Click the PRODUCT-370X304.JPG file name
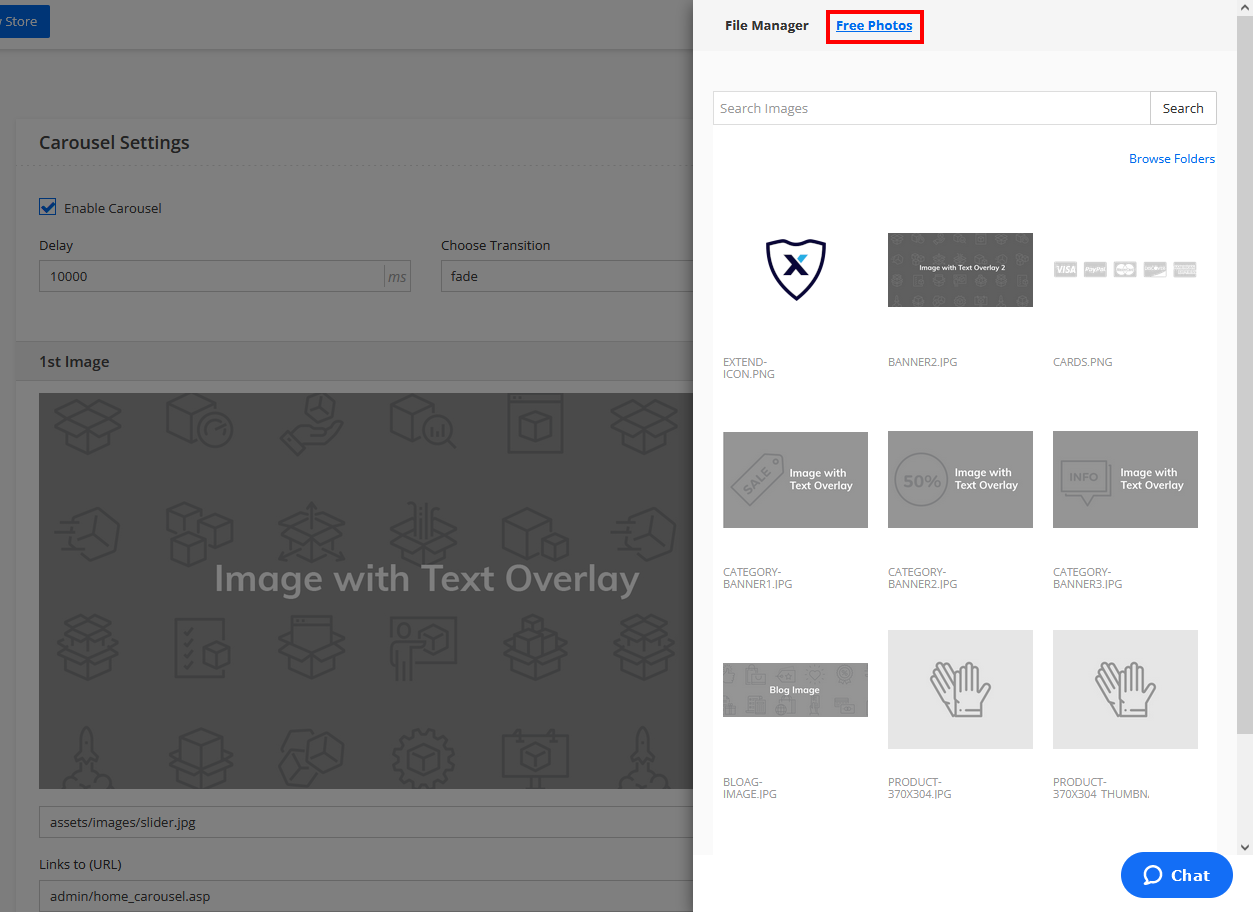 click(x=920, y=788)
